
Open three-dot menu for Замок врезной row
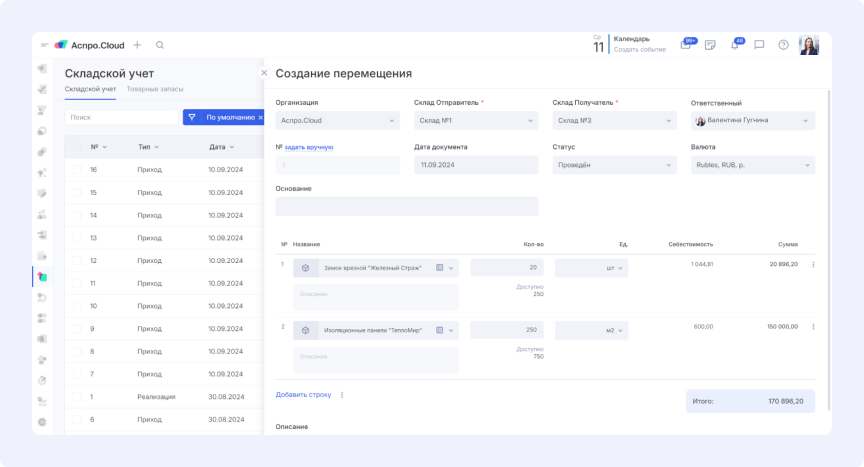(813, 265)
